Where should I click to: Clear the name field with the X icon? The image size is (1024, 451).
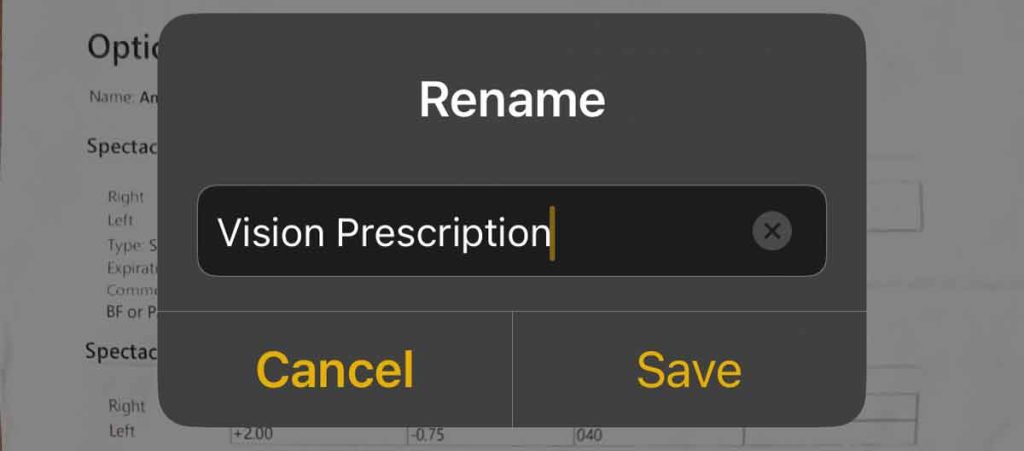[x=771, y=231]
